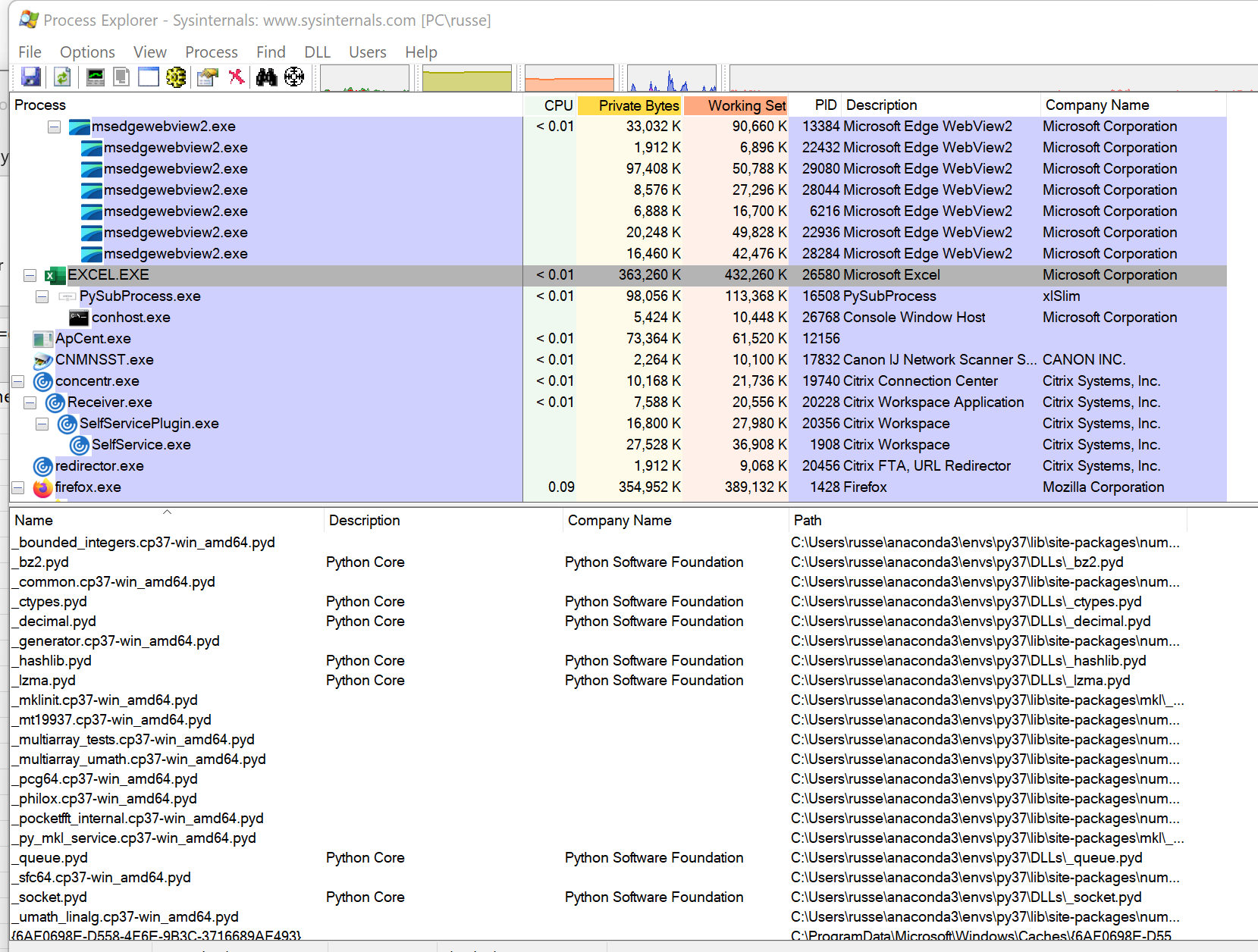Click the SelfServicePlugin.exe icon
The height and width of the screenshot is (952, 1258).
[x=67, y=424]
